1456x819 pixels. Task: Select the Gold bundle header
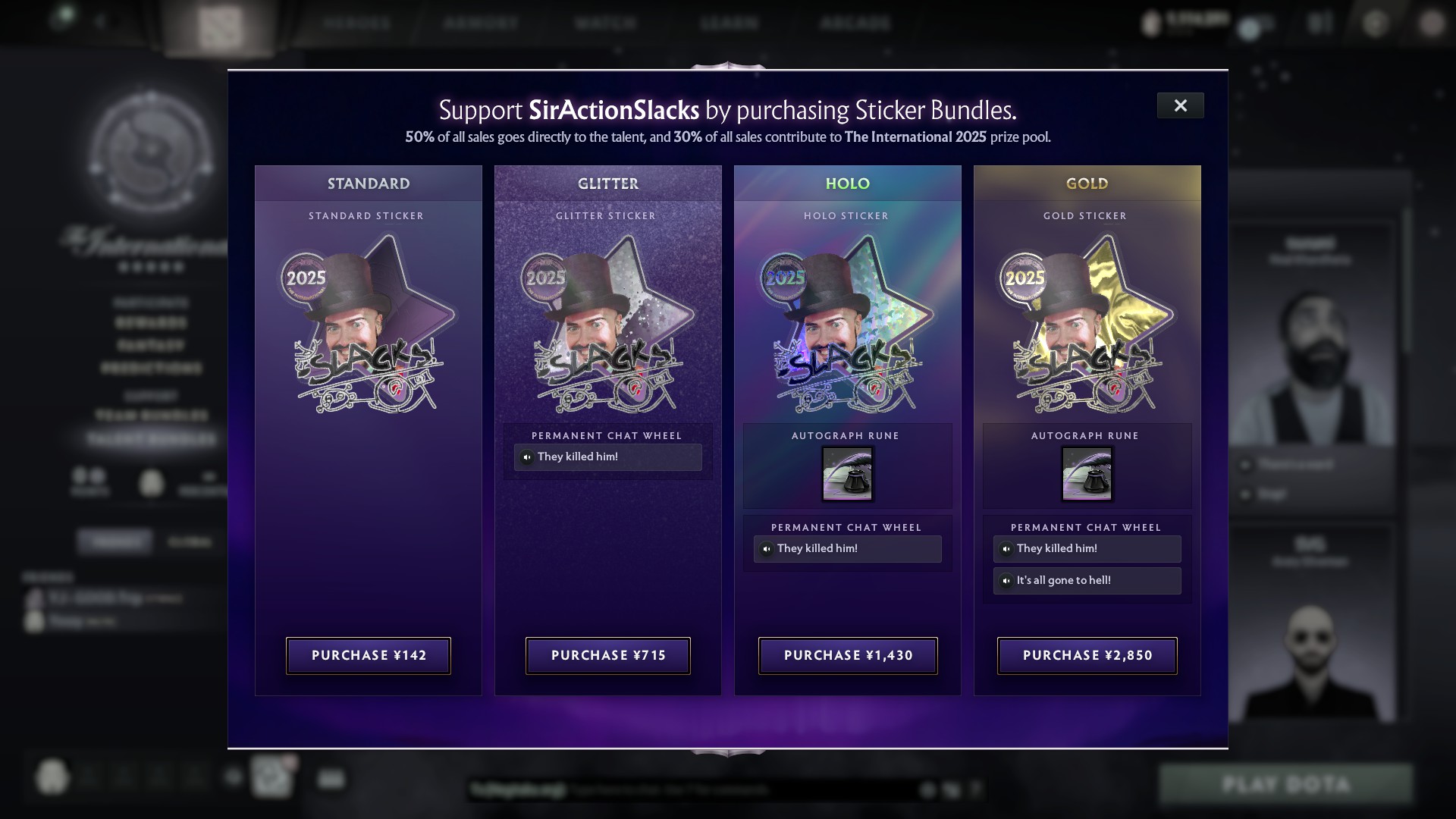click(1087, 184)
